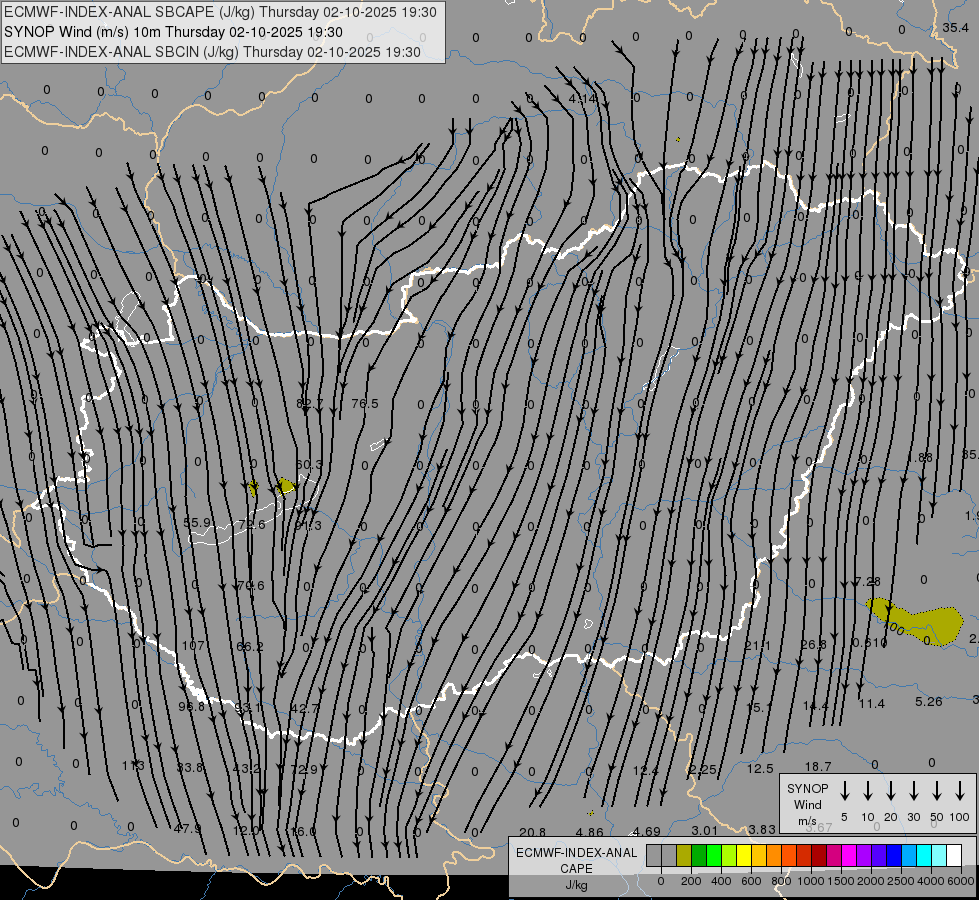Pick the pure yellow CAPE swatch below 600
This screenshot has height=900, width=979.
[x=744, y=856]
